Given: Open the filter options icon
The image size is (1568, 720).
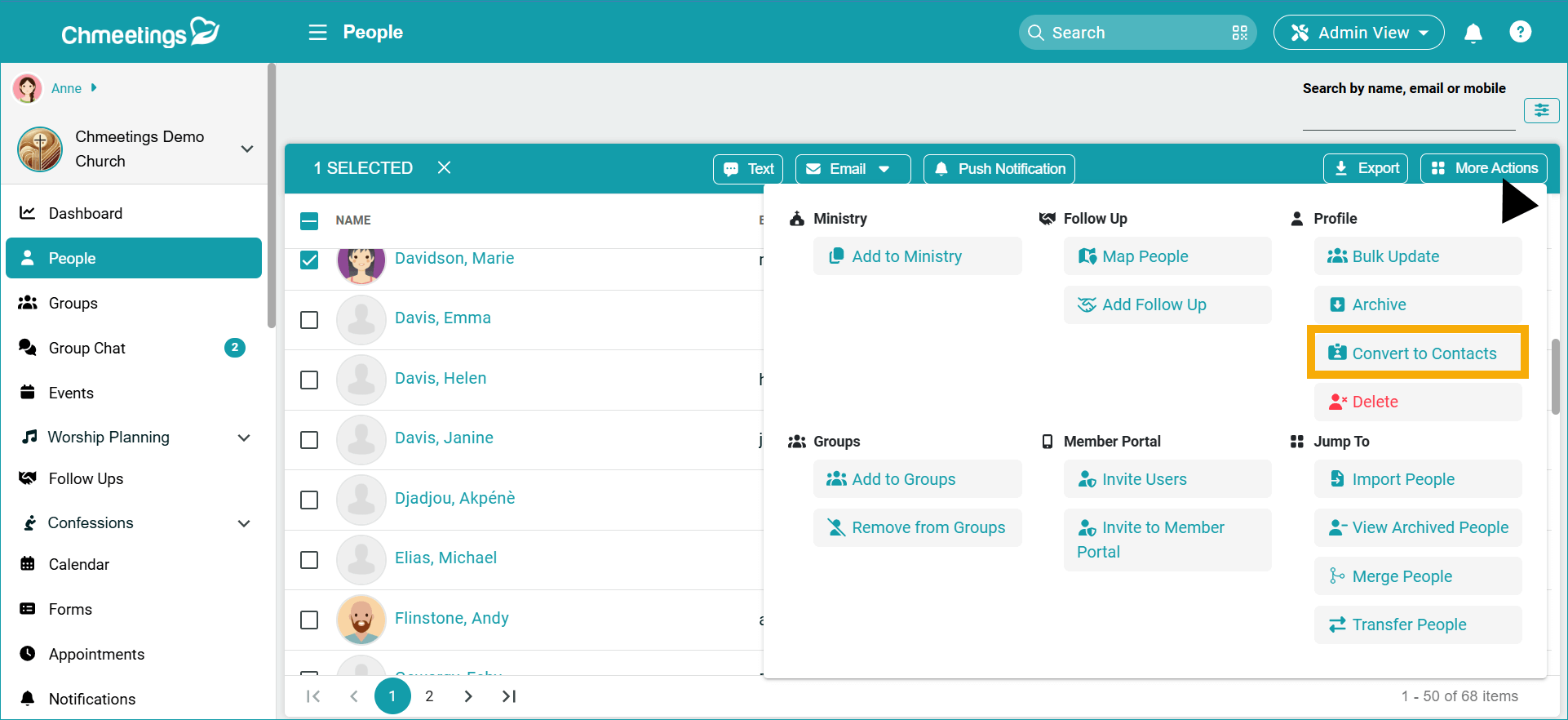Looking at the screenshot, I should pyautogui.click(x=1541, y=110).
